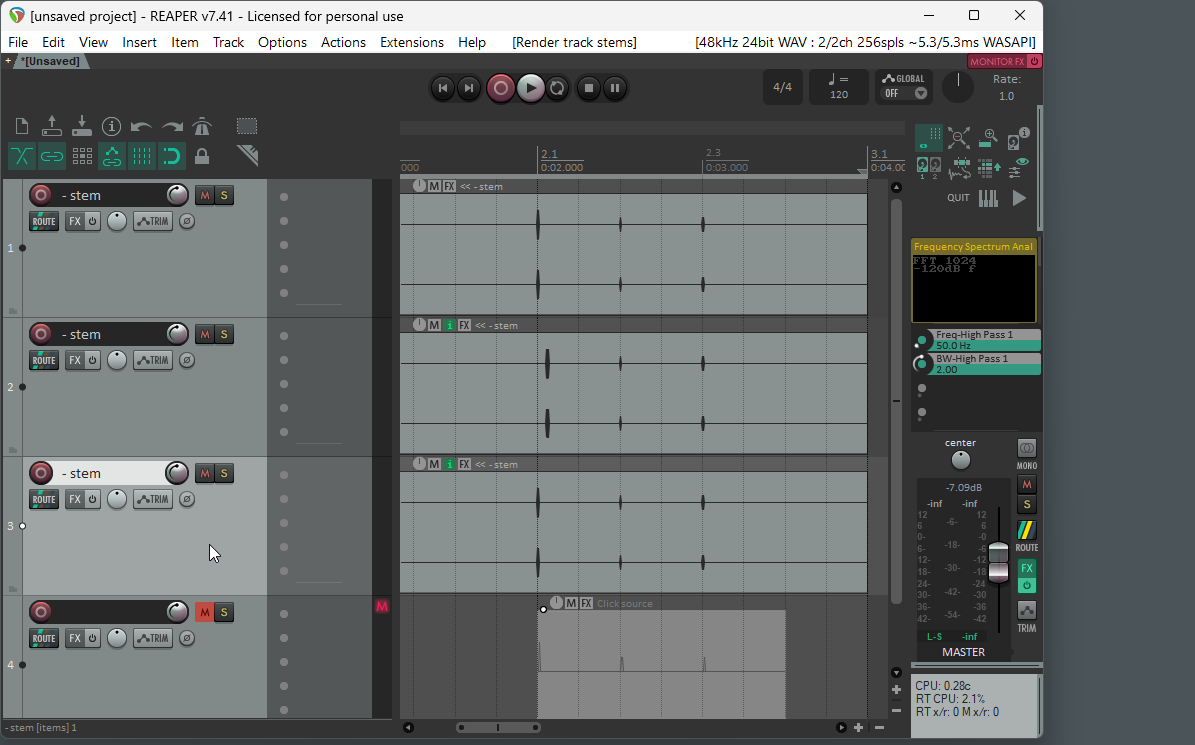Click the new project file icon
This screenshot has height=745, width=1195.
tap(22, 126)
